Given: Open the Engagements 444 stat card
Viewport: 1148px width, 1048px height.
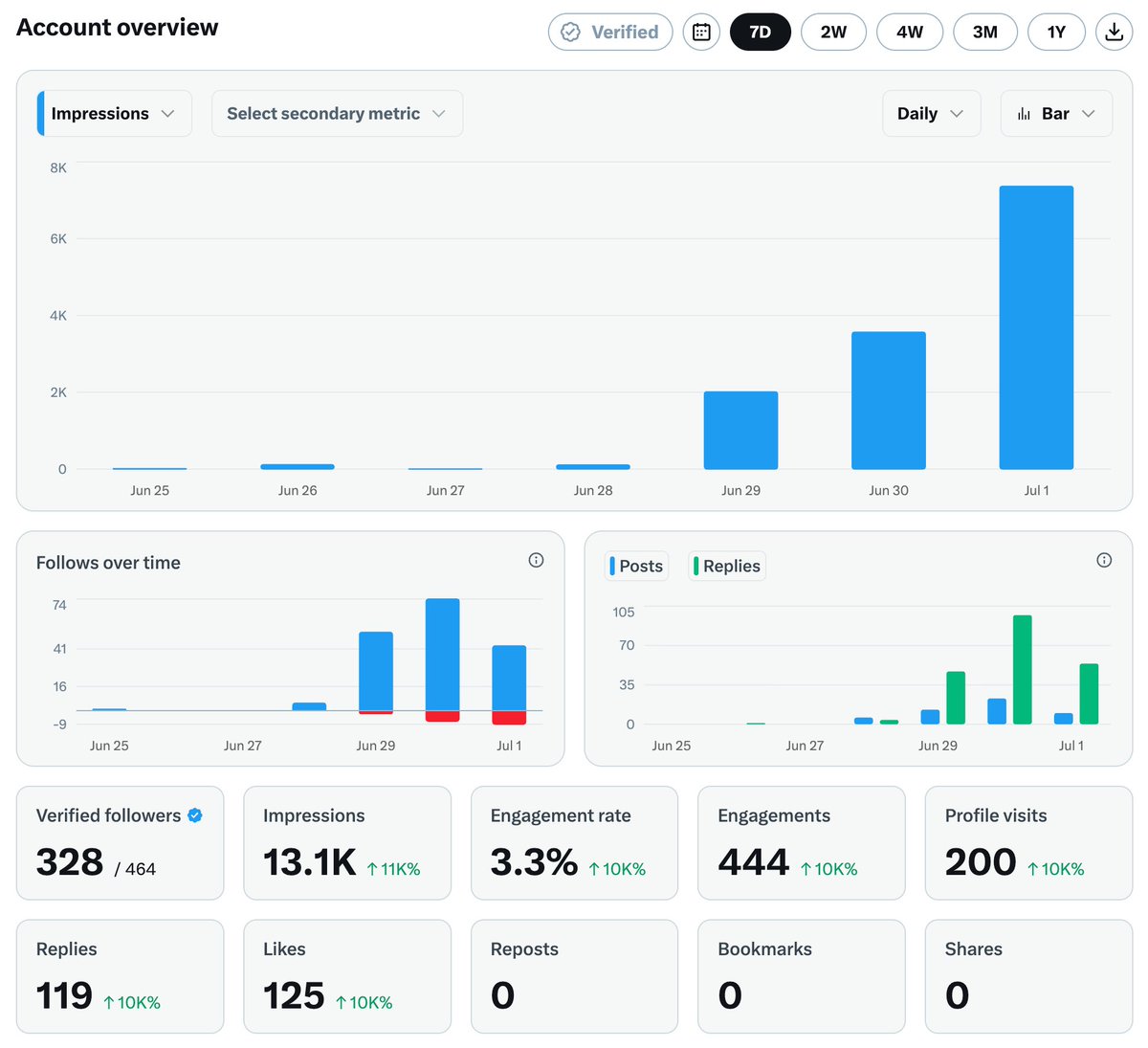Looking at the screenshot, I should tap(802, 843).
